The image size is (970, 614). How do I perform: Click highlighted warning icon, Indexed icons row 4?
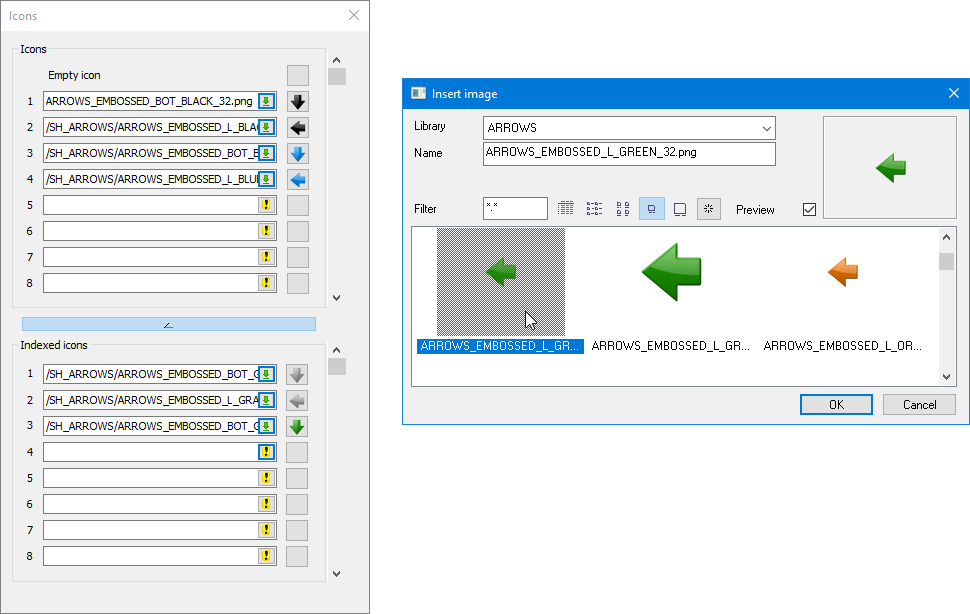click(267, 452)
